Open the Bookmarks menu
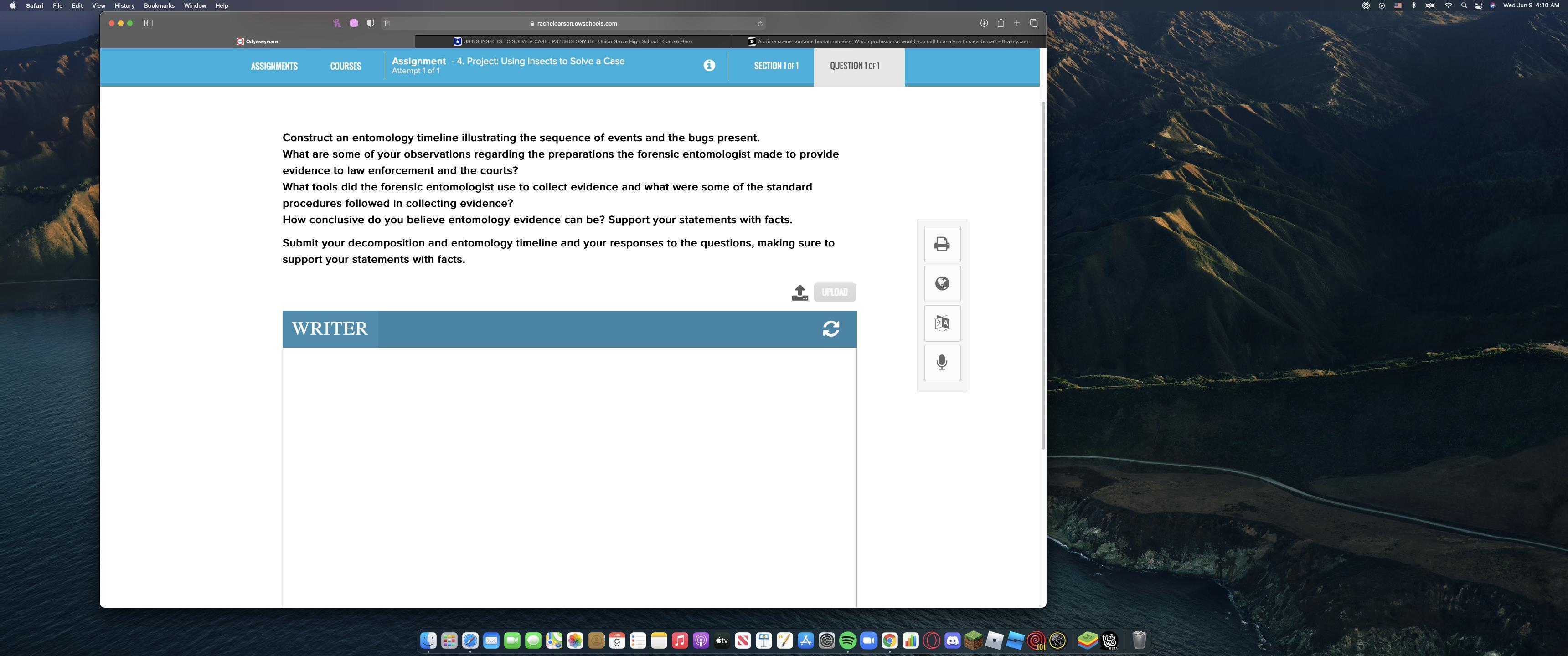 pos(159,5)
